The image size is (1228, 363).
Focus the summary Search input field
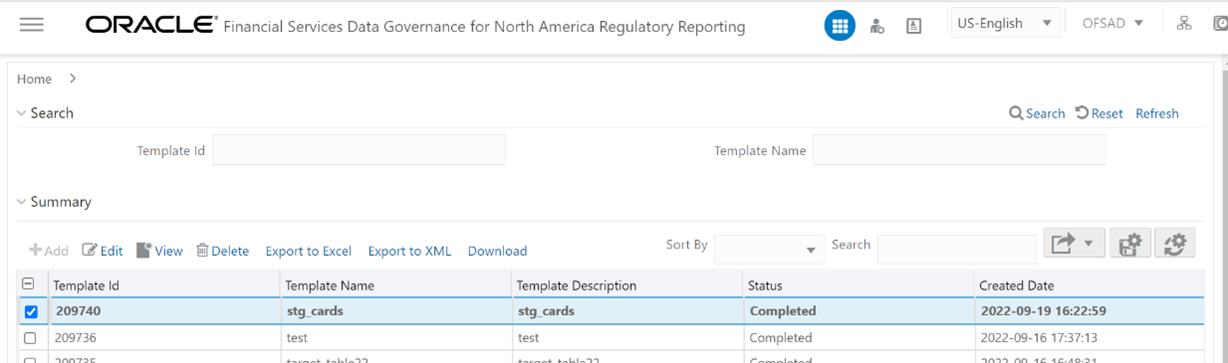tap(957, 249)
